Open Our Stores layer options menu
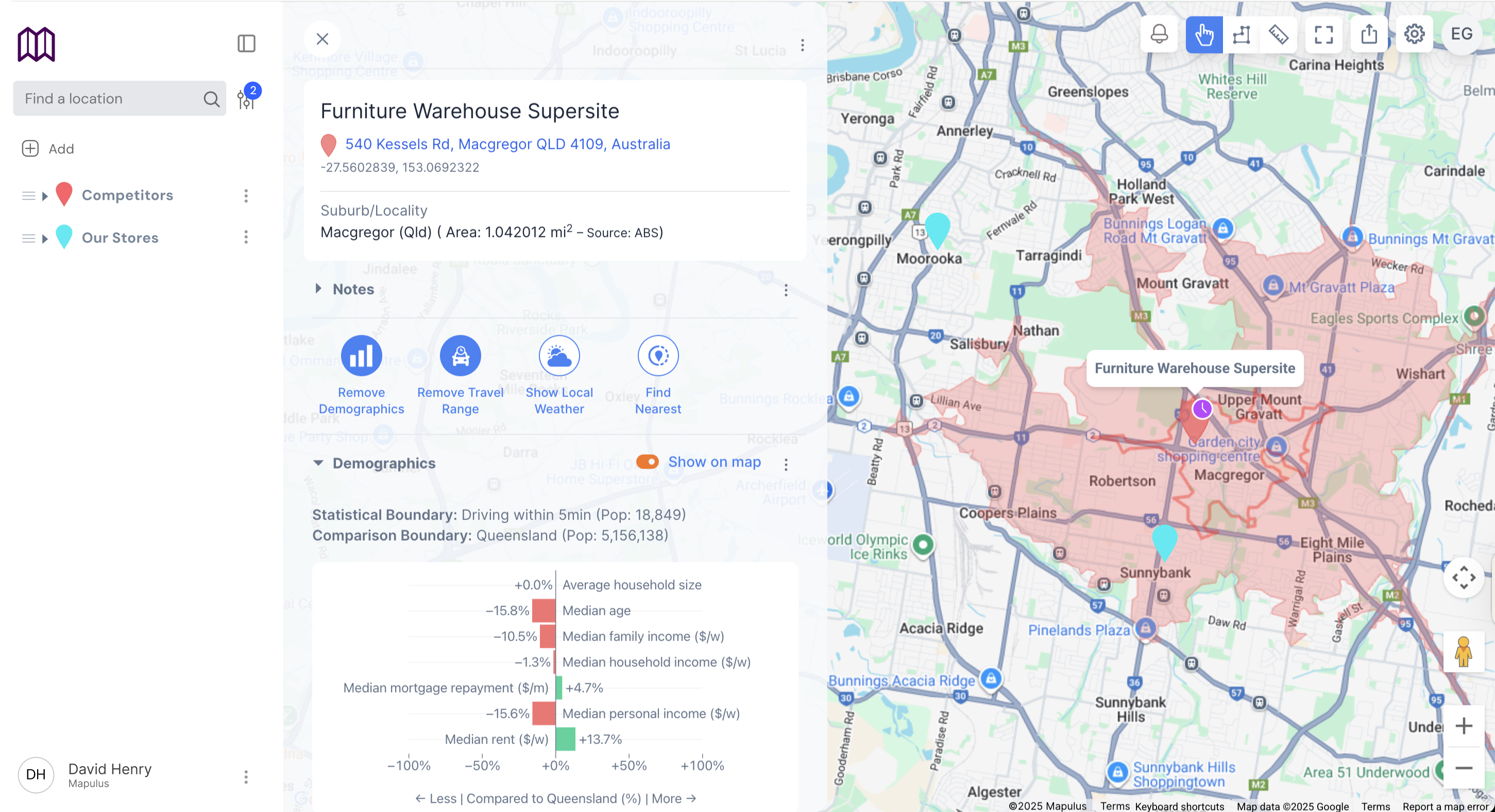 tap(246, 237)
